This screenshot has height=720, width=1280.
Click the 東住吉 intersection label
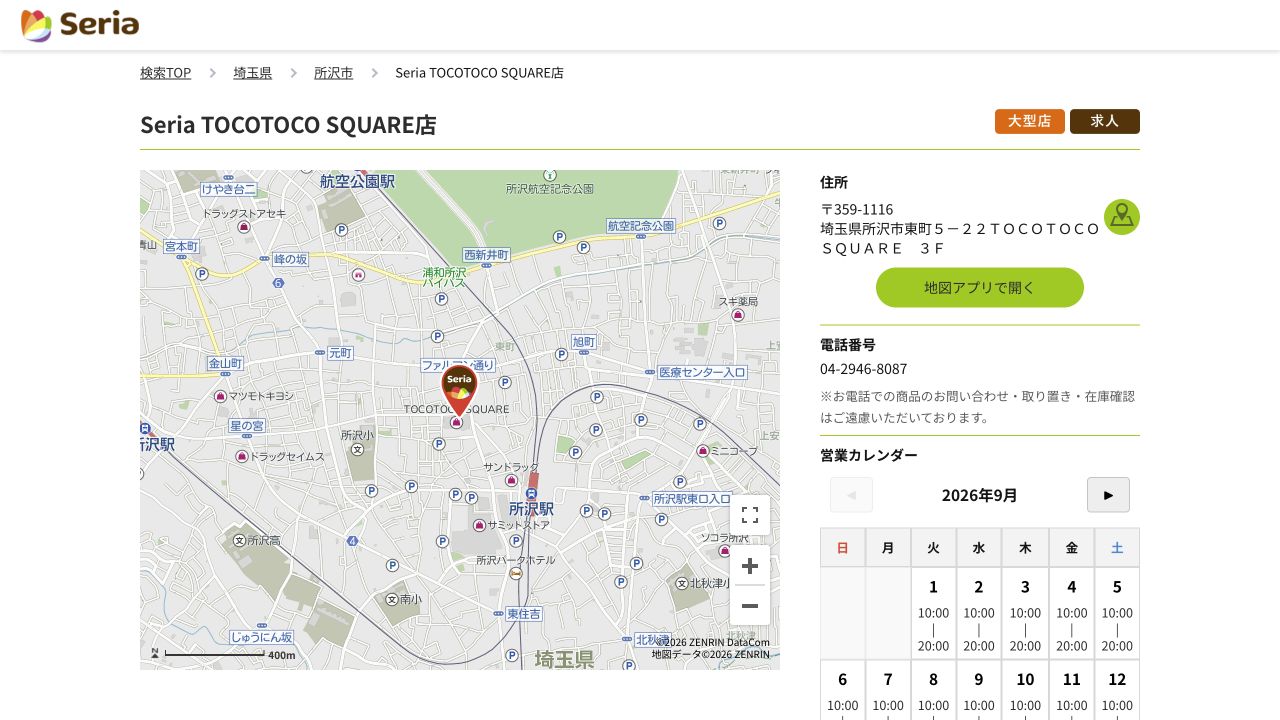524,613
